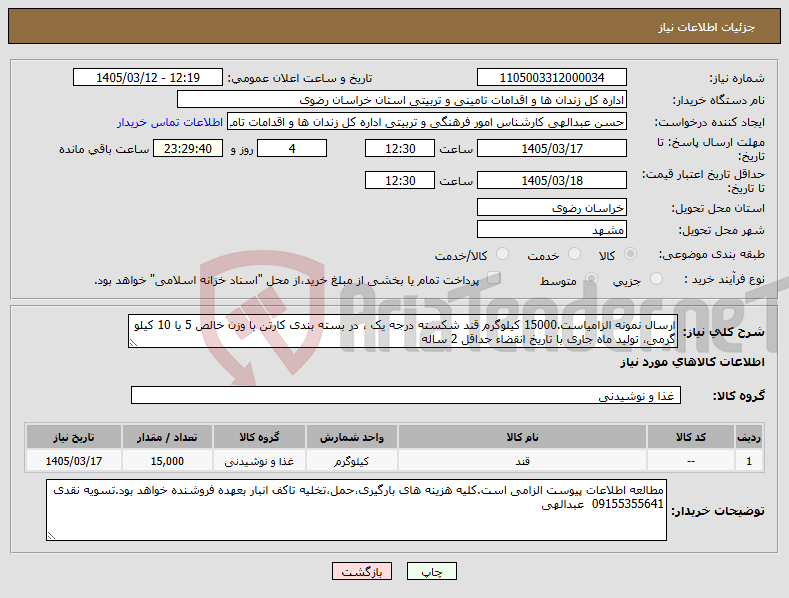Click the 1405/03/17 need date table cell

pos(73,461)
